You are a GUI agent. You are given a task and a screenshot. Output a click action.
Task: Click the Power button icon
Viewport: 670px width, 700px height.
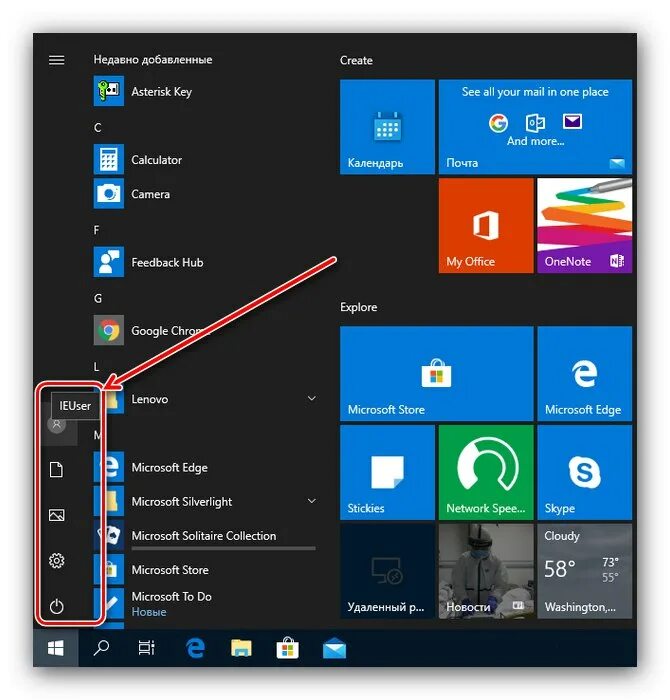[57, 606]
